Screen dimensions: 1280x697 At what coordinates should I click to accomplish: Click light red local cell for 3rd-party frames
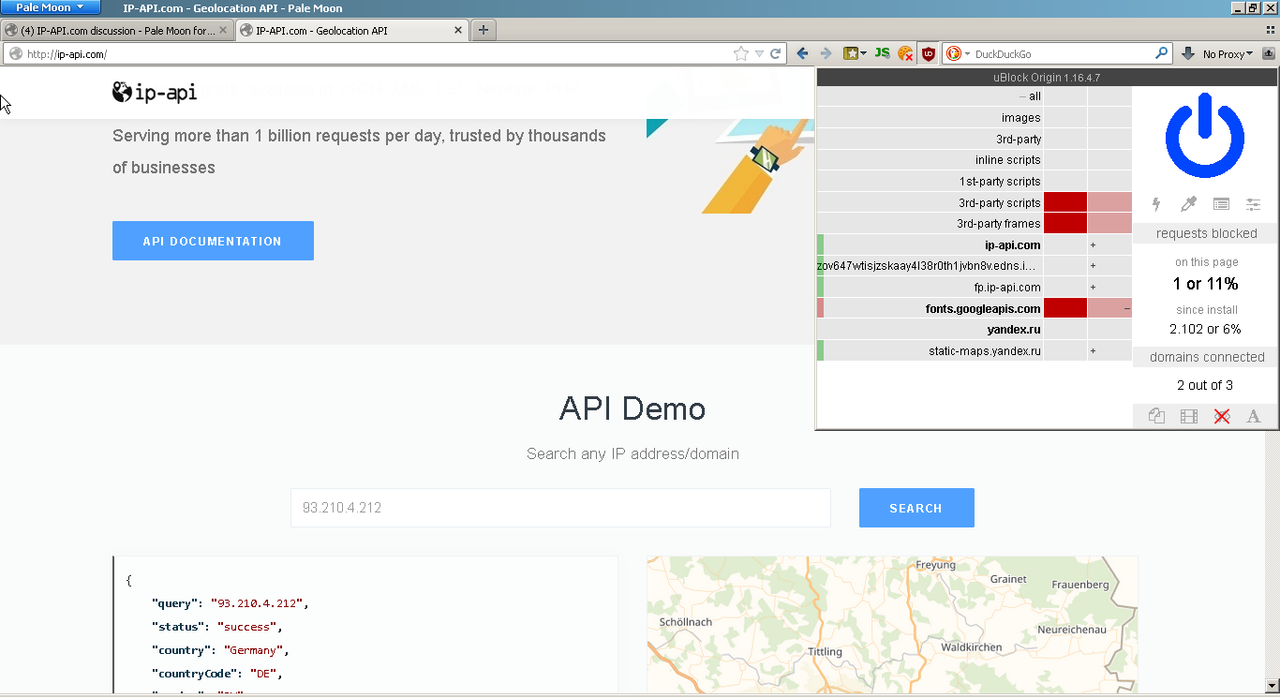[1110, 223]
